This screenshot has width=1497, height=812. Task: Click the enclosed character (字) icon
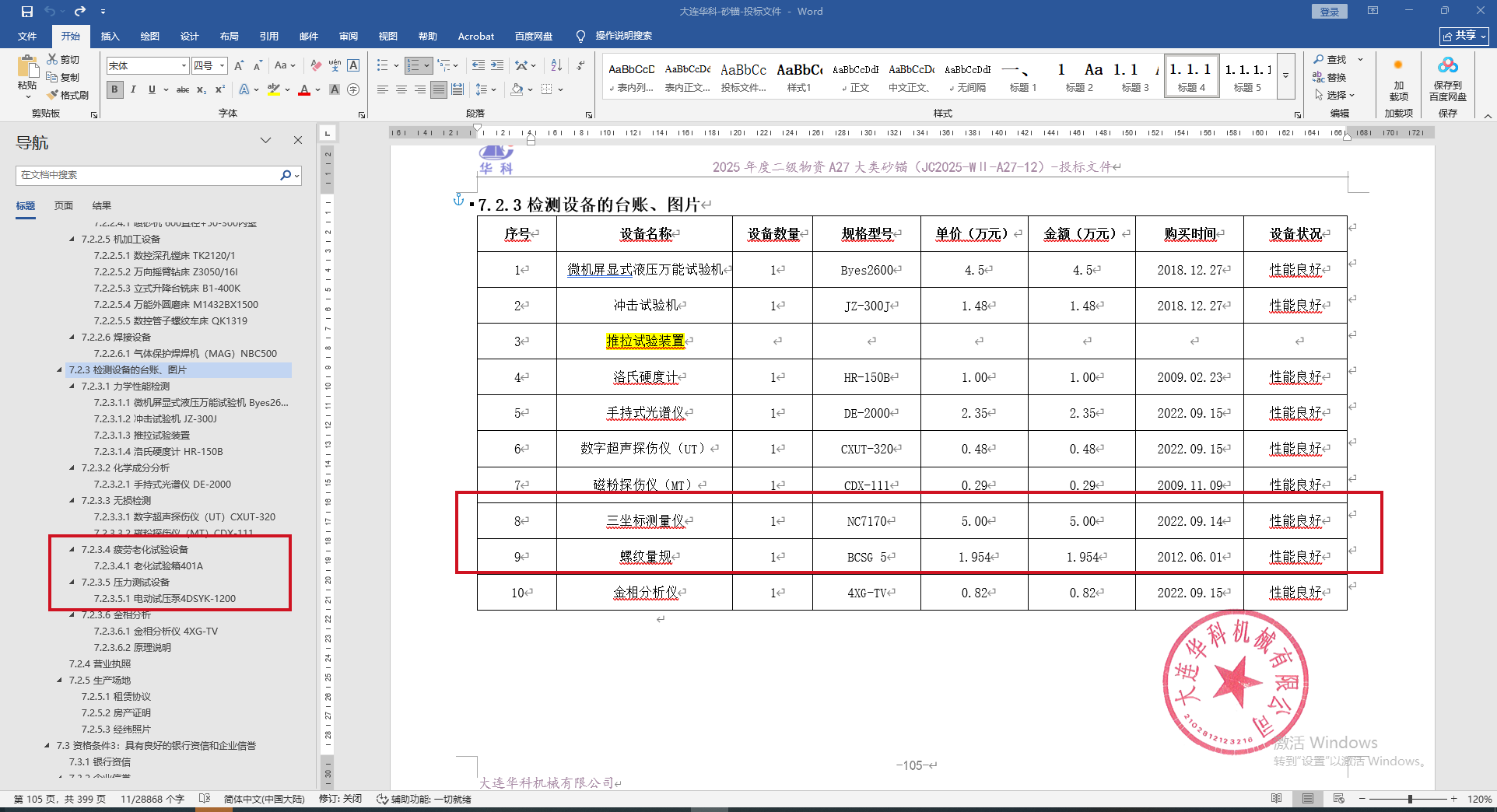[x=353, y=89]
